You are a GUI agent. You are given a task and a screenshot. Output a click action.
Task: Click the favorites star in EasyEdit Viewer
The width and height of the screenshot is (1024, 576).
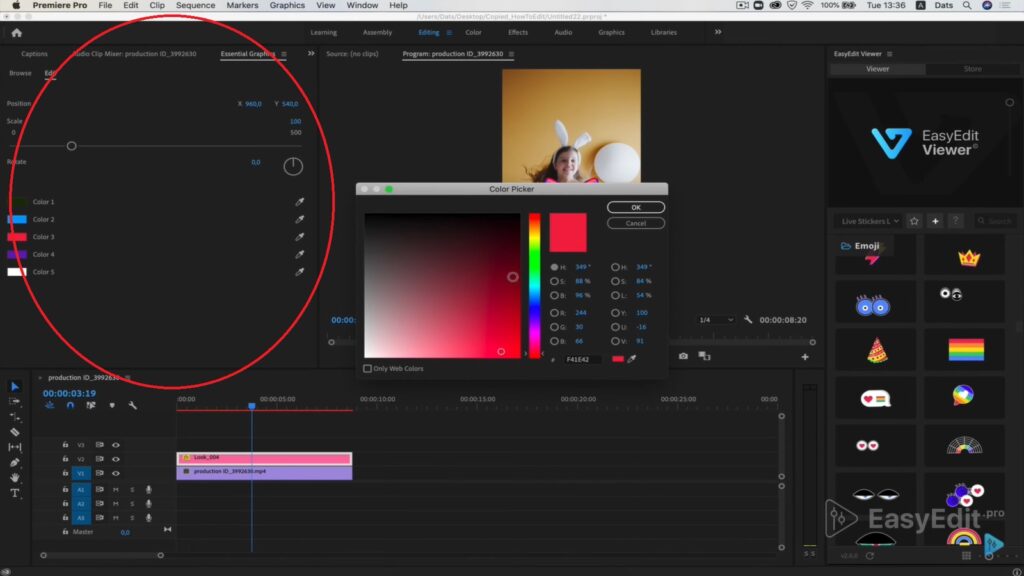pyautogui.click(x=914, y=221)
